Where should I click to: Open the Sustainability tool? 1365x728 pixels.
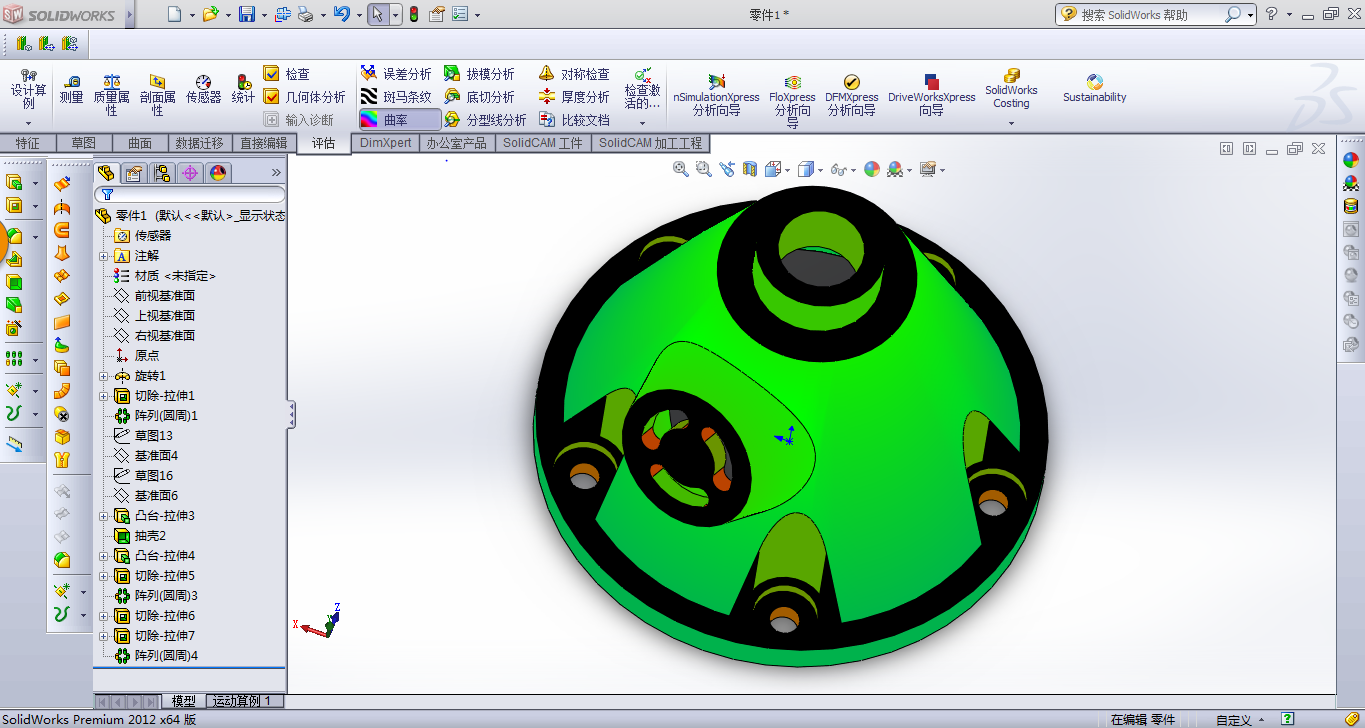[x=1094, y=88]
